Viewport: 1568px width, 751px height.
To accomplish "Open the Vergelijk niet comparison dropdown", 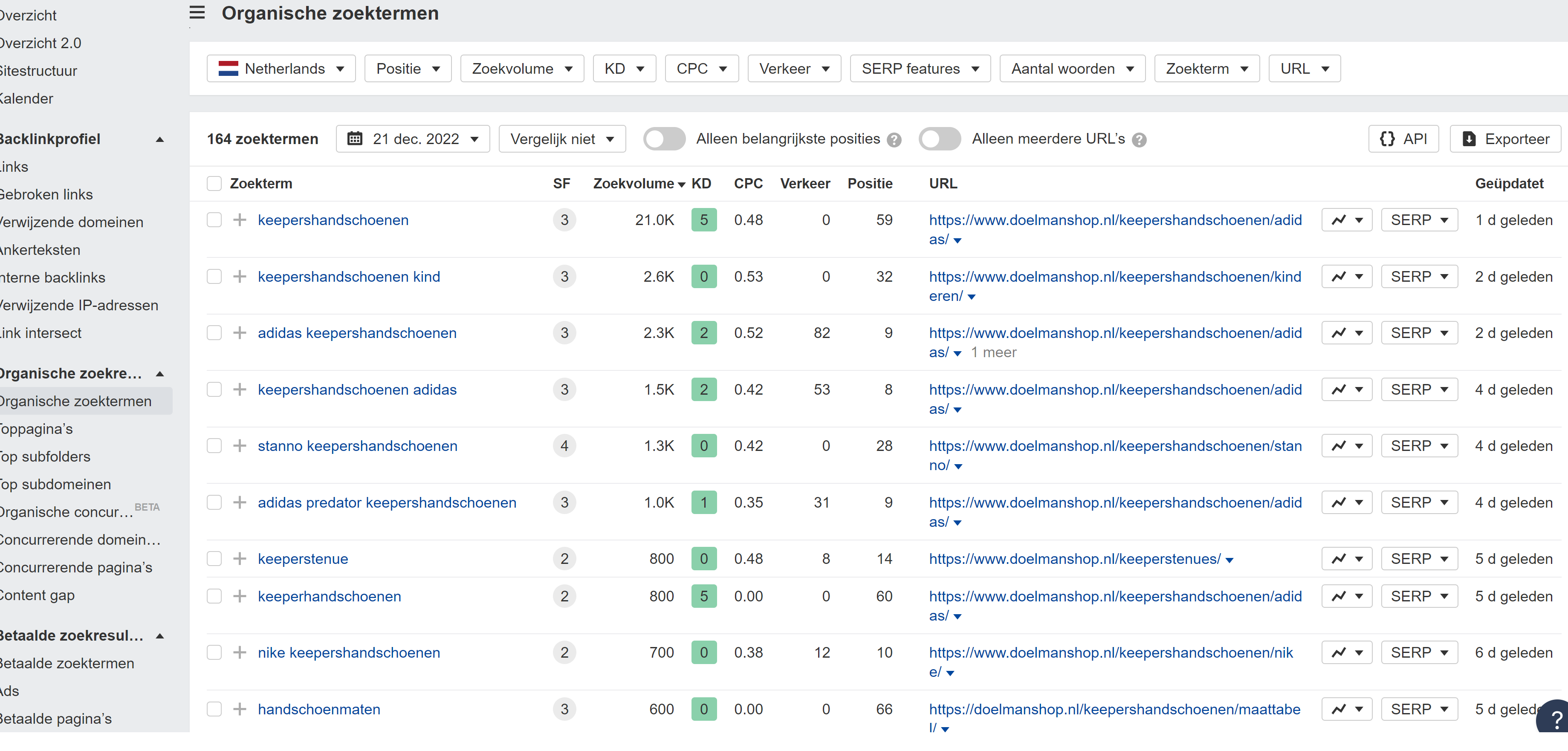I will tap(562, 139).
